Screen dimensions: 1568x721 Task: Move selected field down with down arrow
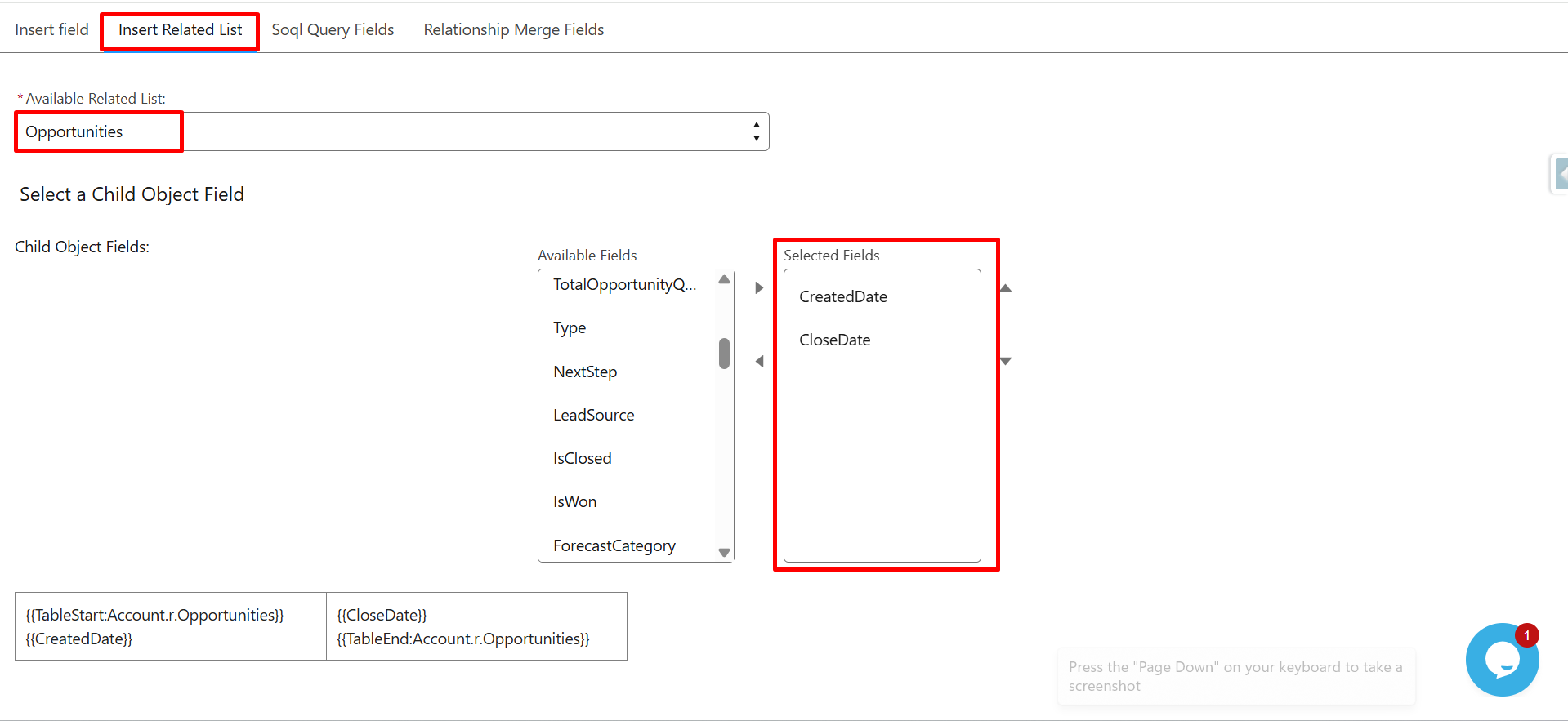1006,361
